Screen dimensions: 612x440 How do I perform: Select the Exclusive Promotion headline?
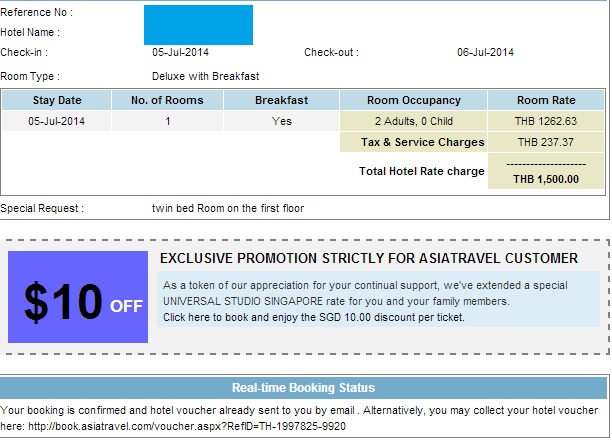click(369, 258)
